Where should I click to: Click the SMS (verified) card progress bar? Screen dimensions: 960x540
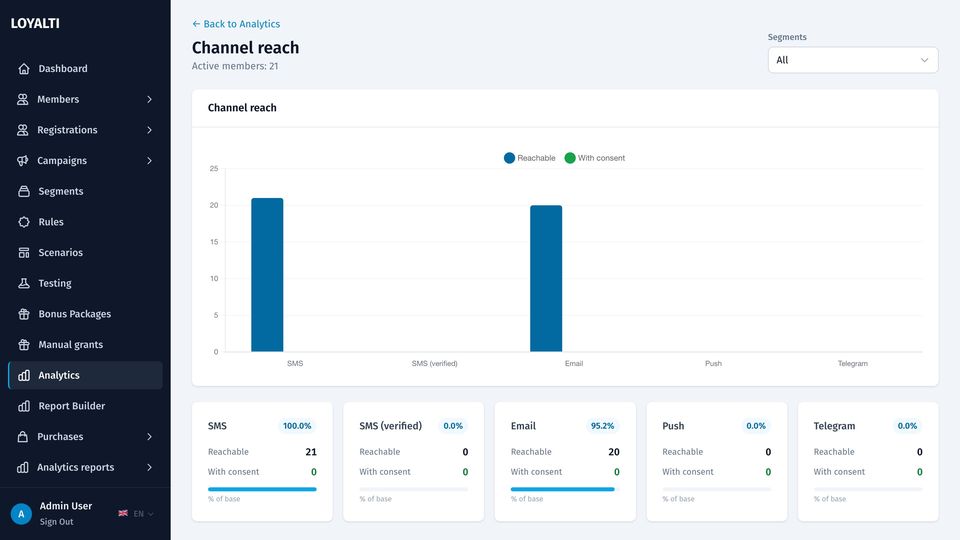(413, 489)
